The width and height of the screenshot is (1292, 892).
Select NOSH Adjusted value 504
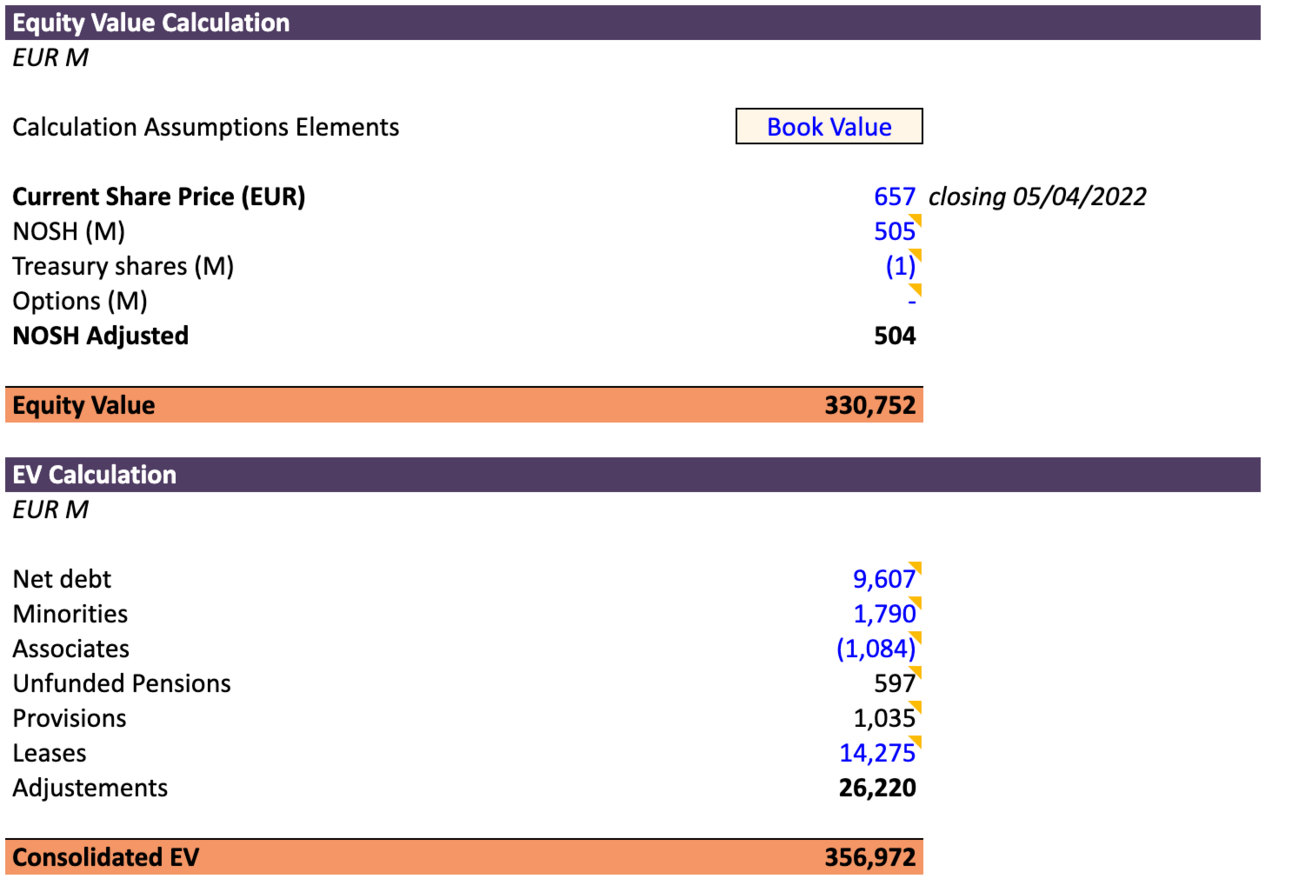pos(895,336)
